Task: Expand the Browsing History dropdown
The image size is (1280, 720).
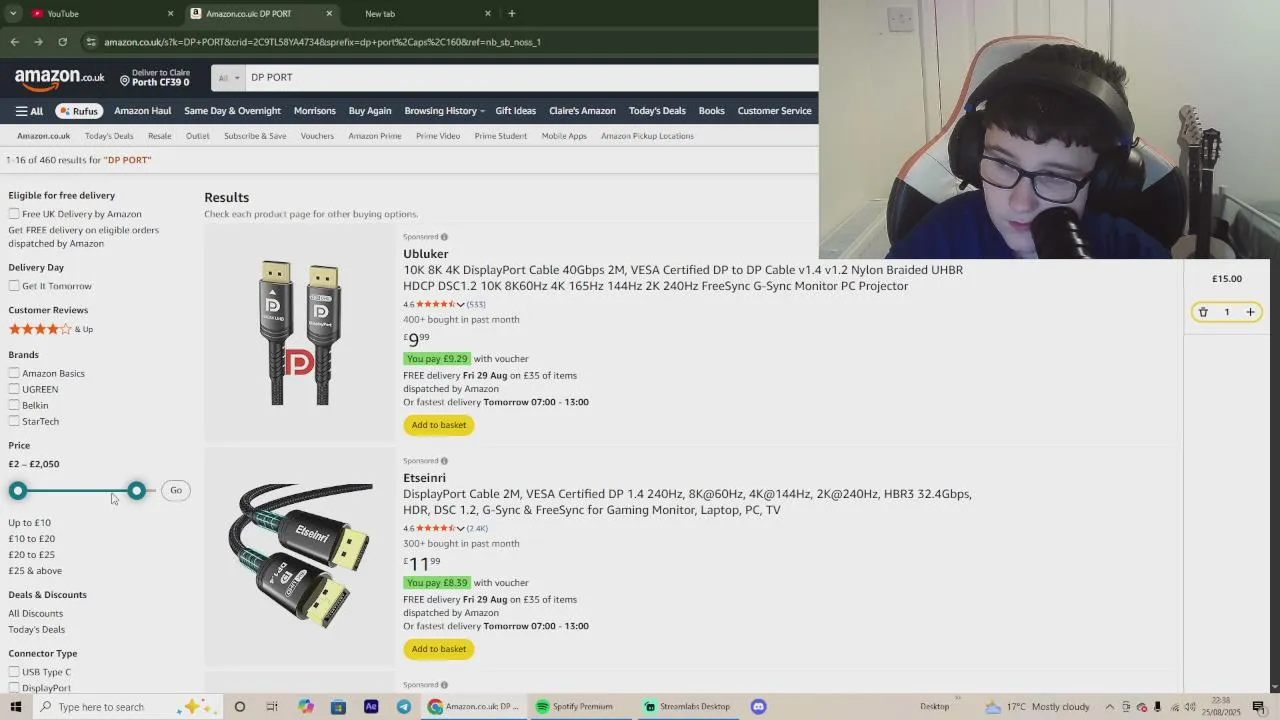Action: 444,111
